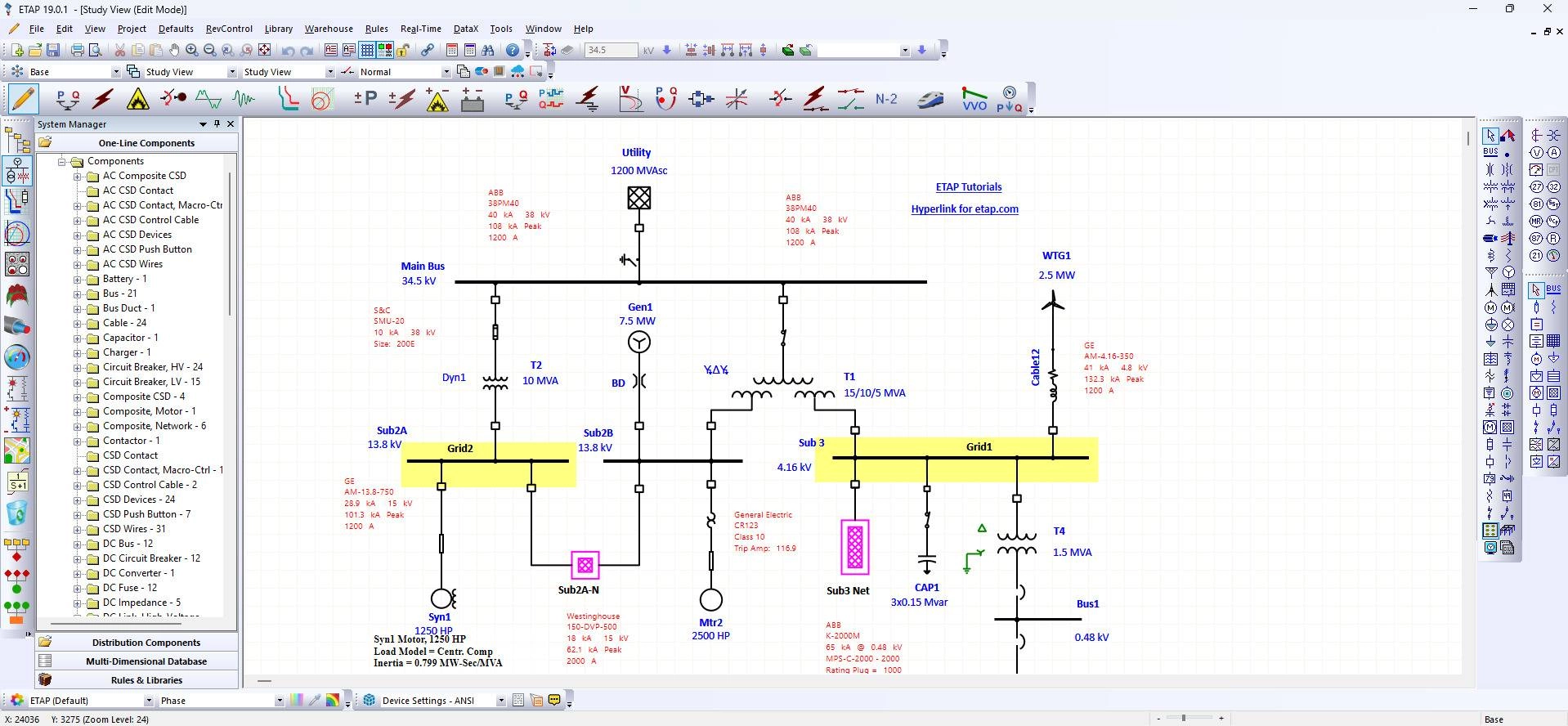Pin the System Manager panel
This screenshot has width=1568, height=726.
pos(217,124)
